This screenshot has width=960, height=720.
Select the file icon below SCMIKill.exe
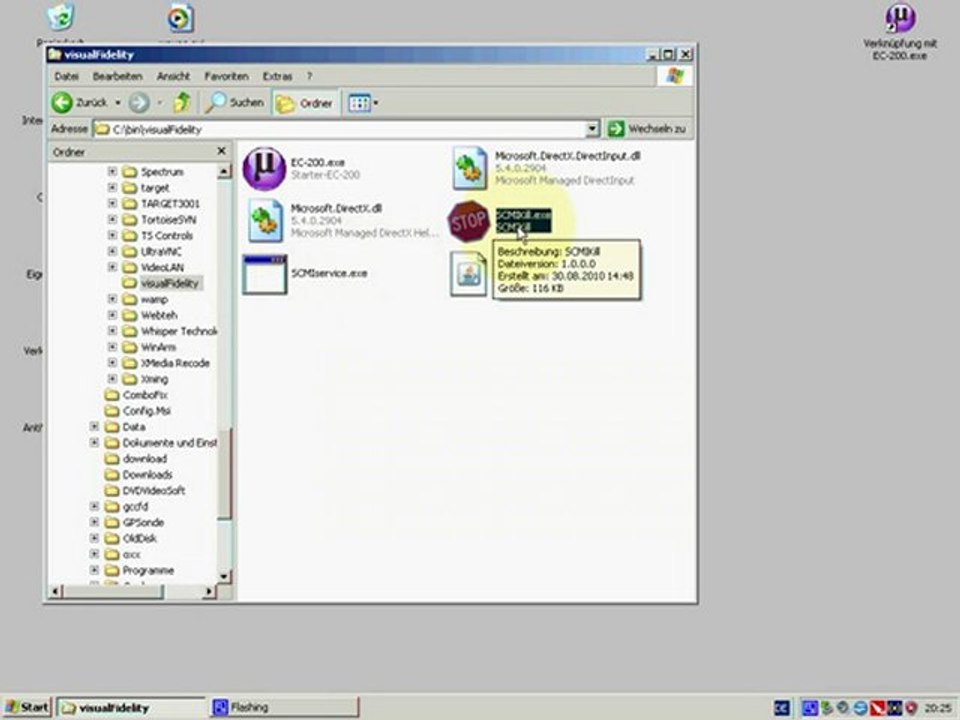click(x=468, y=274)
